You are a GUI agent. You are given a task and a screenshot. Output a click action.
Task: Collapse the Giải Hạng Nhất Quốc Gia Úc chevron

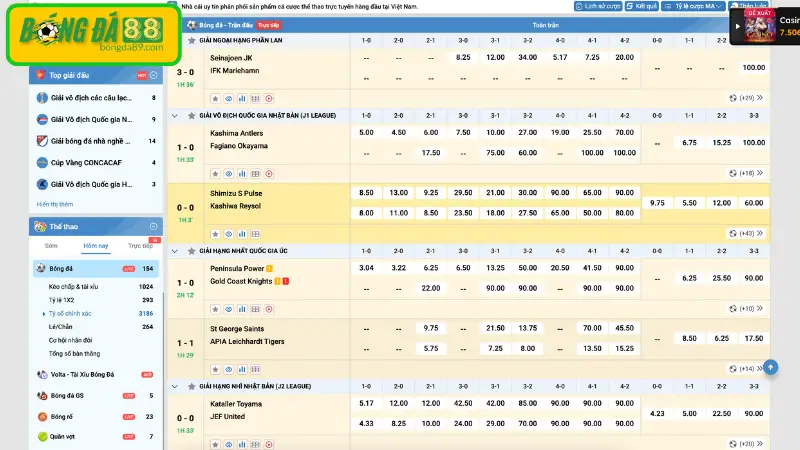175,251
